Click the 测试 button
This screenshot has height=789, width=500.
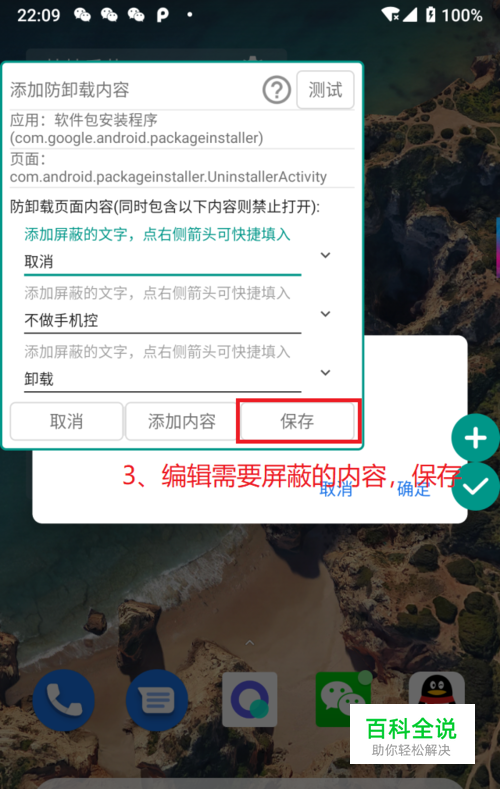tap(325, 90)
